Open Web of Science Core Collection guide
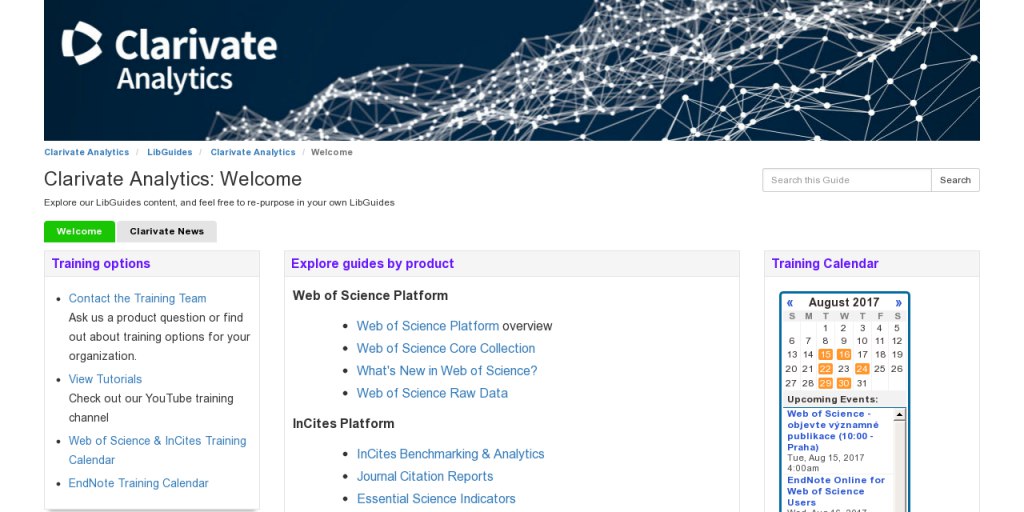 445,348
